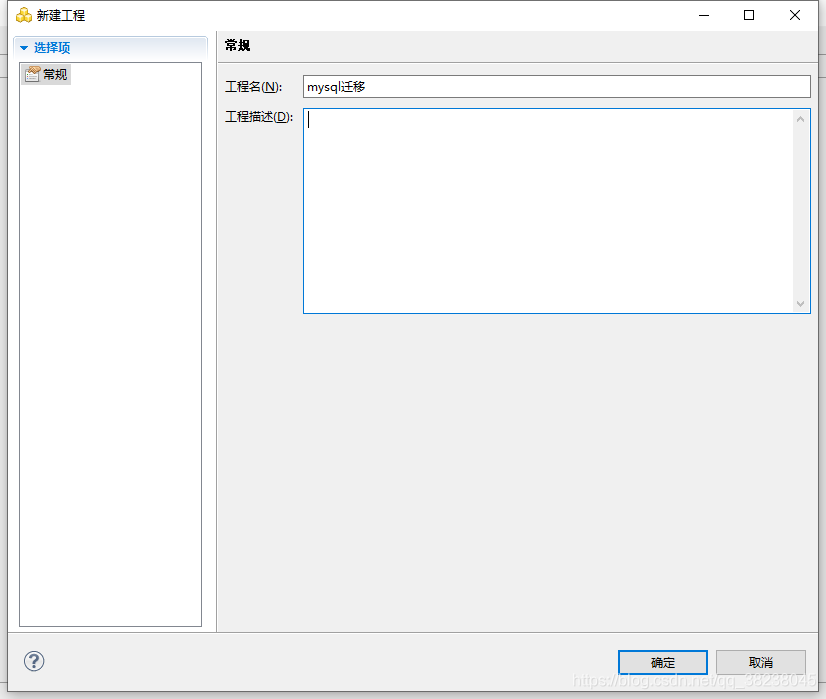Close the 新建工程 dialog
The image size is (826, 699).
click(795, 15)
